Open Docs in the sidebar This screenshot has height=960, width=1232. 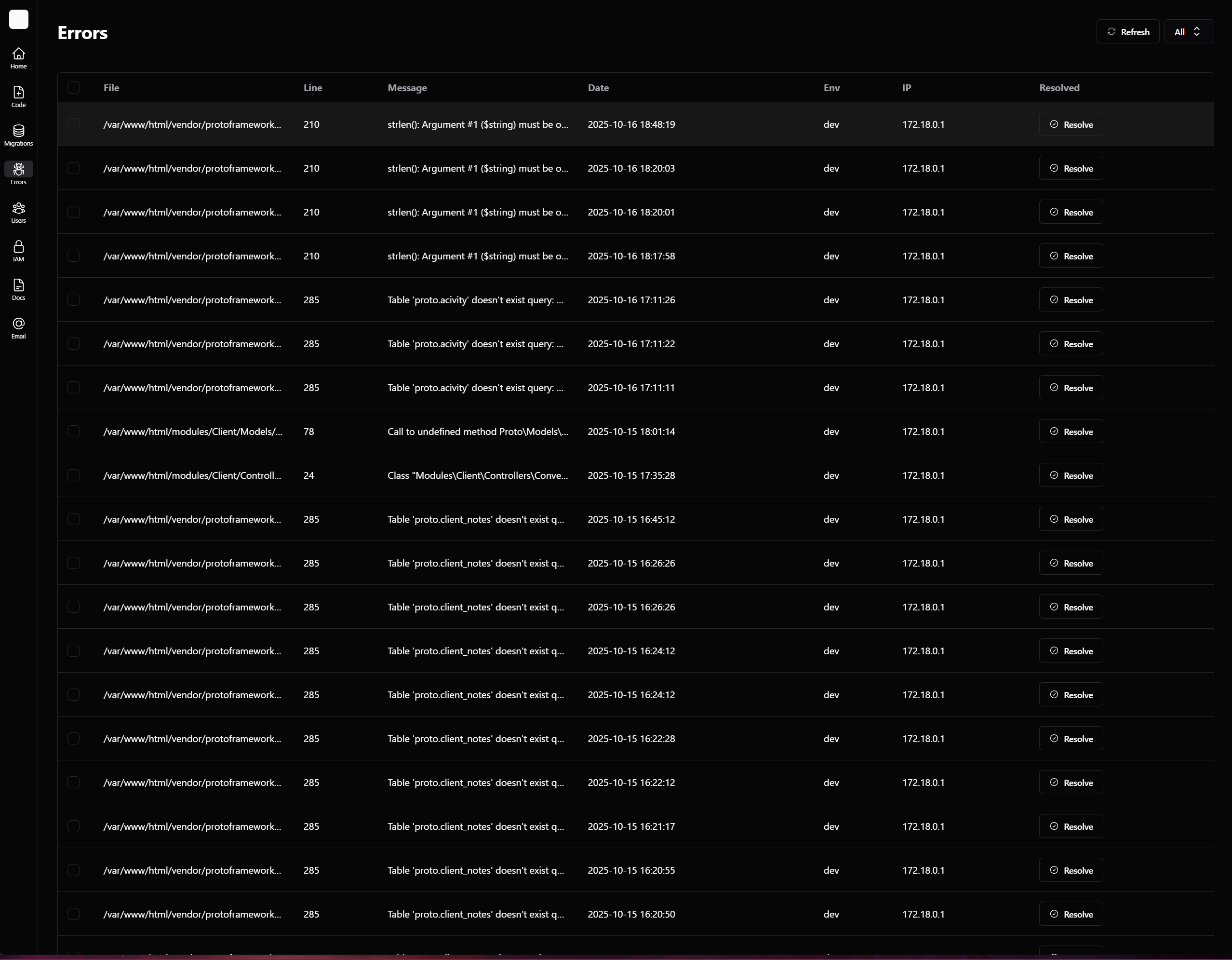19,289
